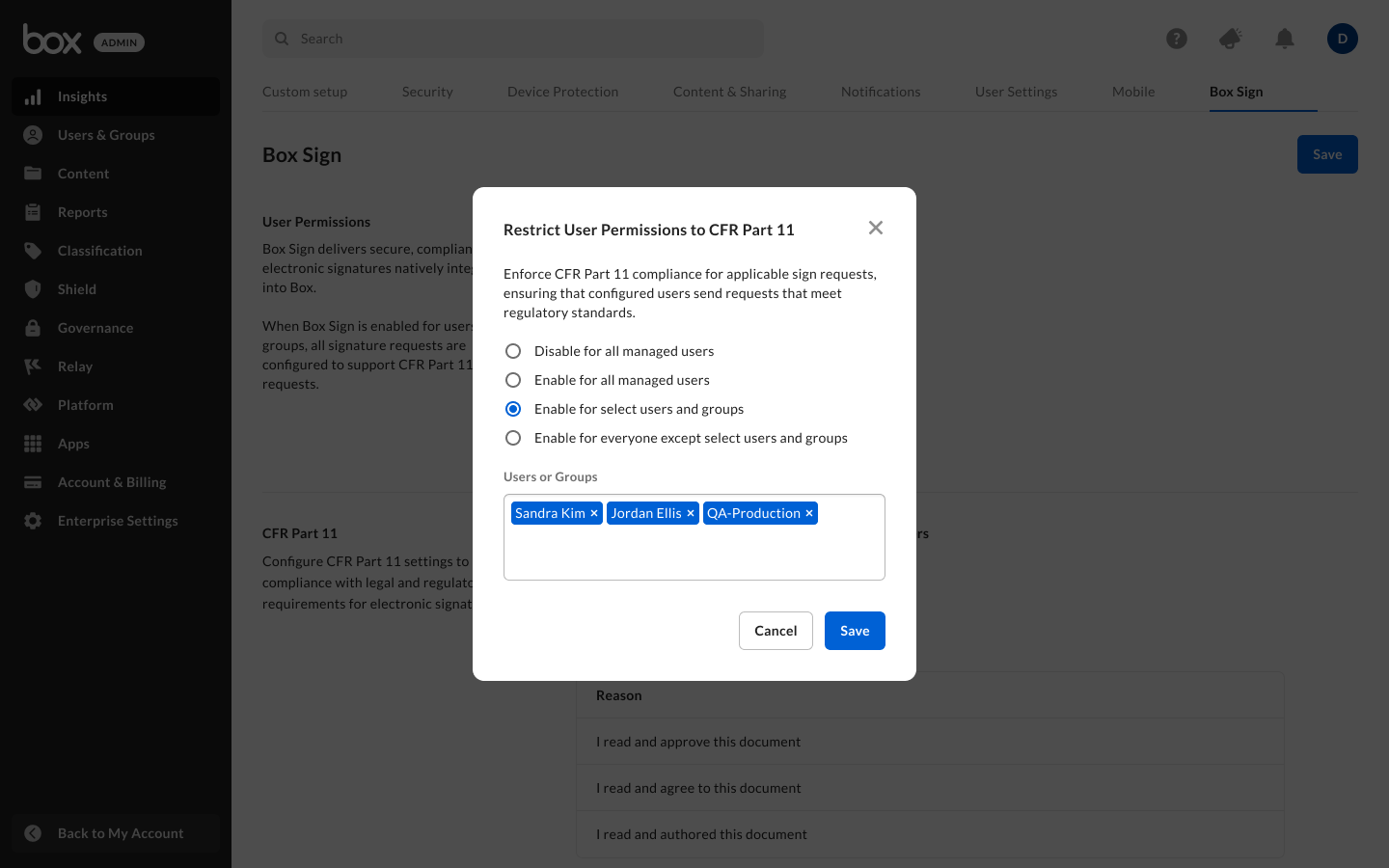Open the user avatar account menu
Image resolution: width=1389 pixels, height=868 pixels.
point(1342,39)
